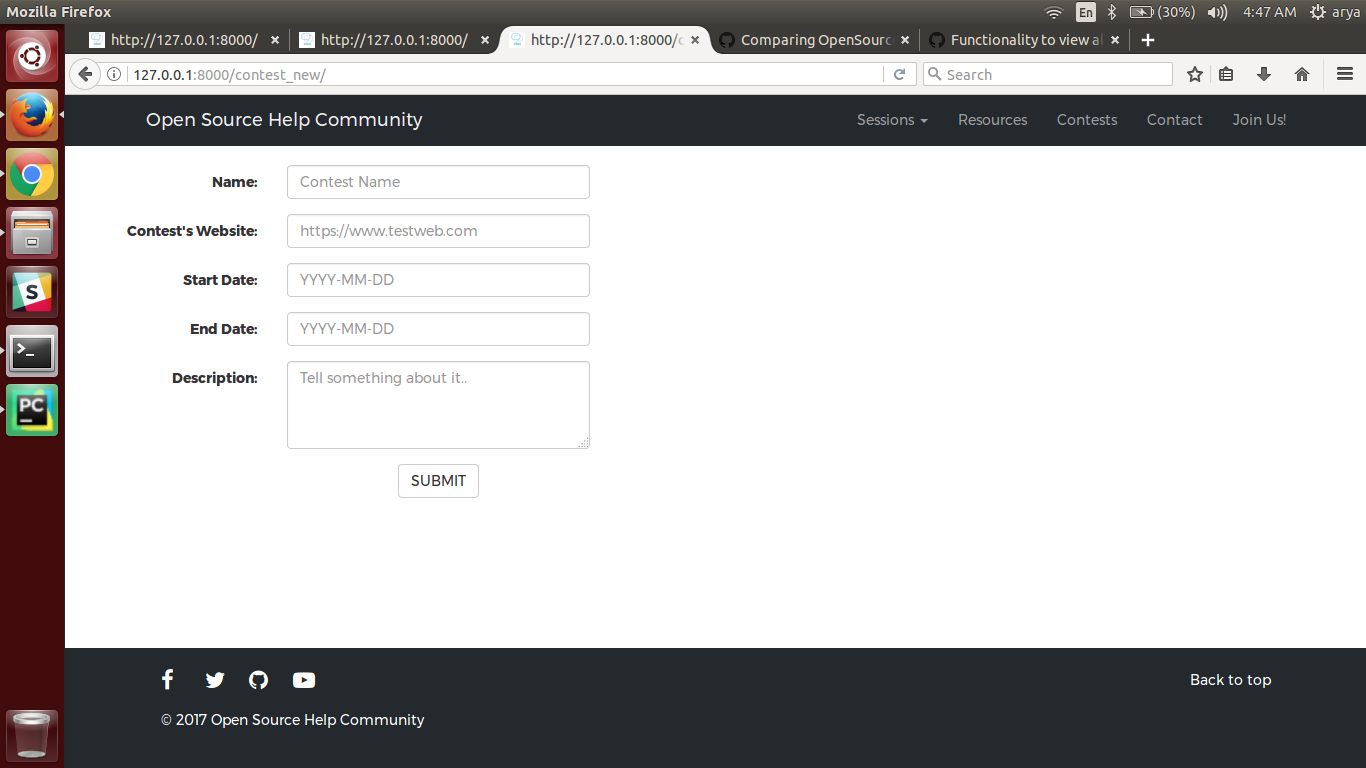Viewport: 1366px width, 768px height.
Task: Focus the Start Date field
Action: tap(438, 280)
